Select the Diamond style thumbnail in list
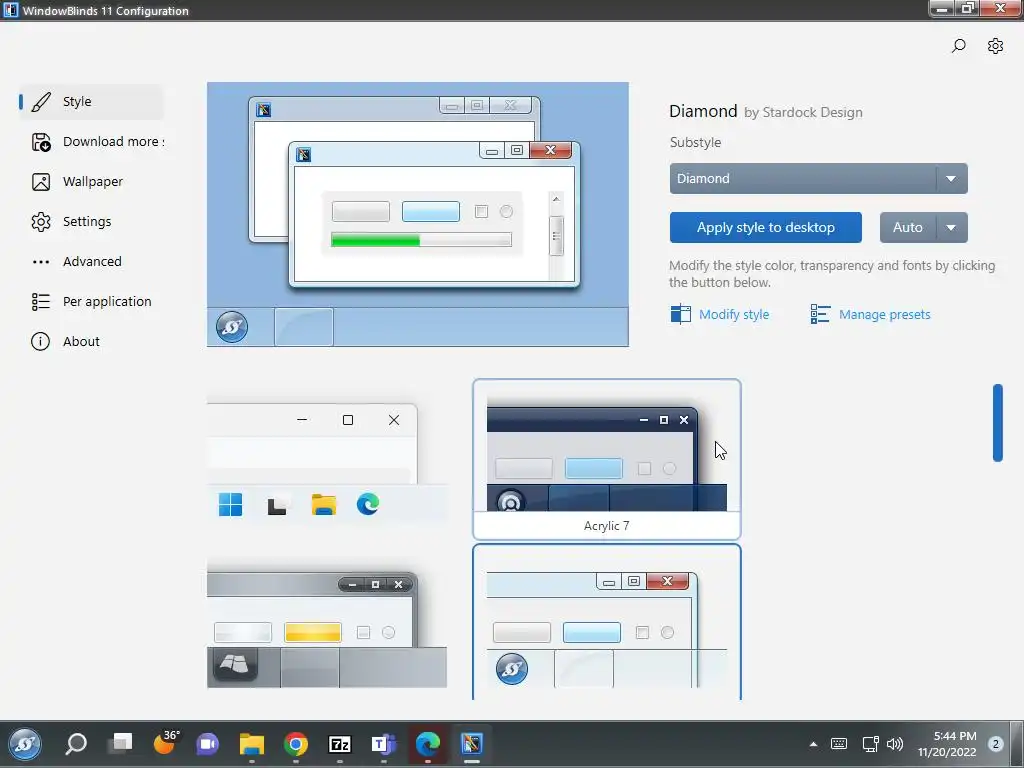Screen dimensions: 1024x768 pos(607,622)
